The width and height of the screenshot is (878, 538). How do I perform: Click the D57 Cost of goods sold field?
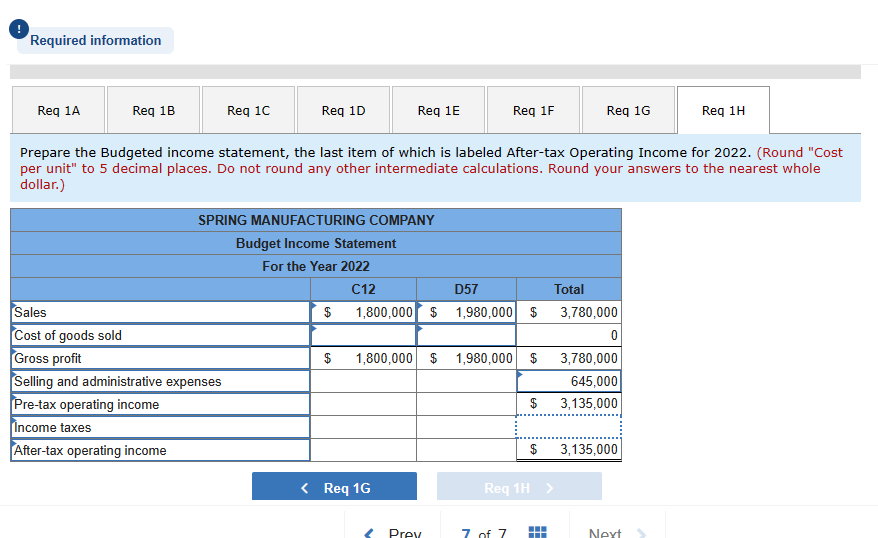click(x=466, y=335)
